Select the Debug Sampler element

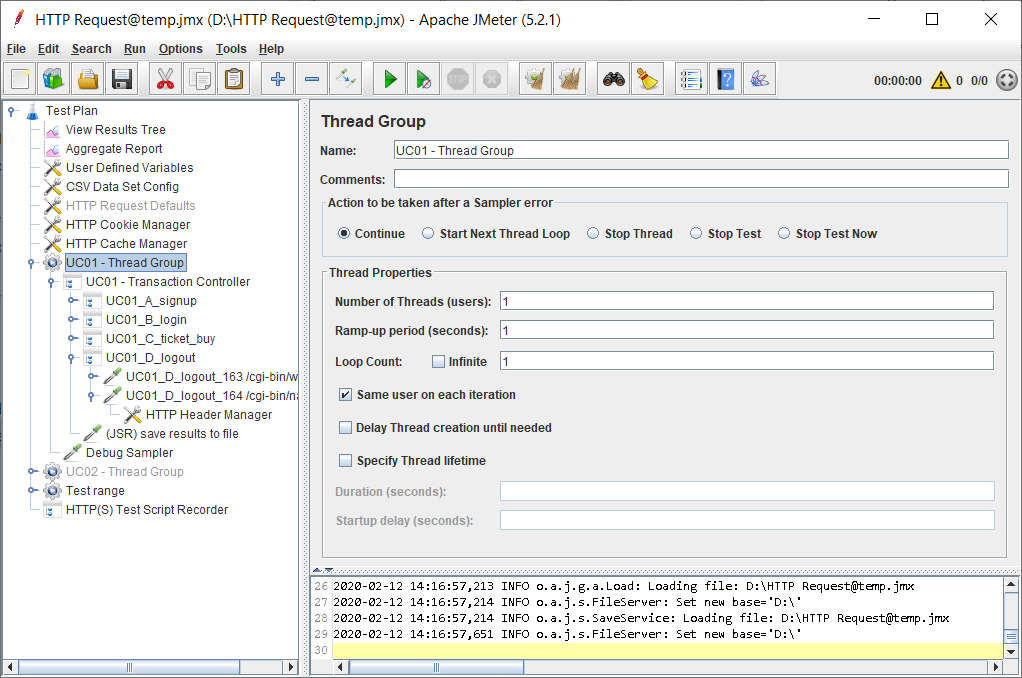pos(130,452)
